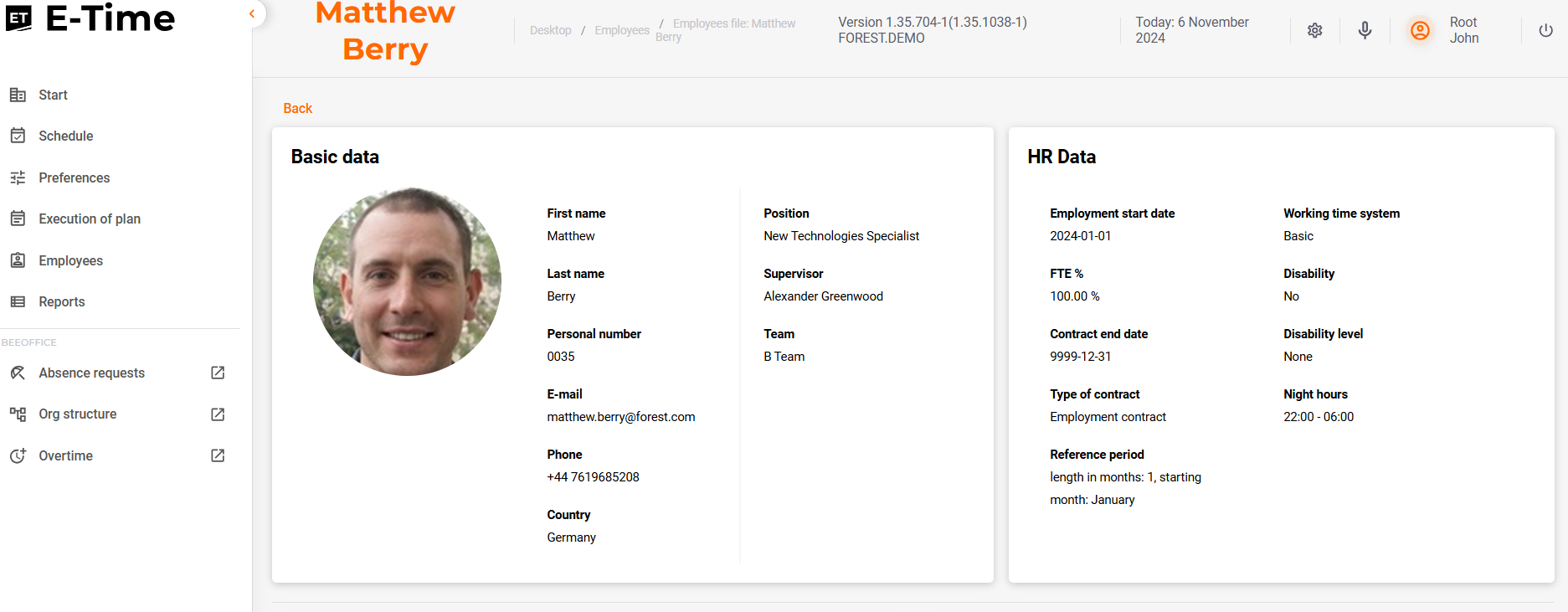Click supervisor Alexander Greenwood

click(x=823, y=296)
